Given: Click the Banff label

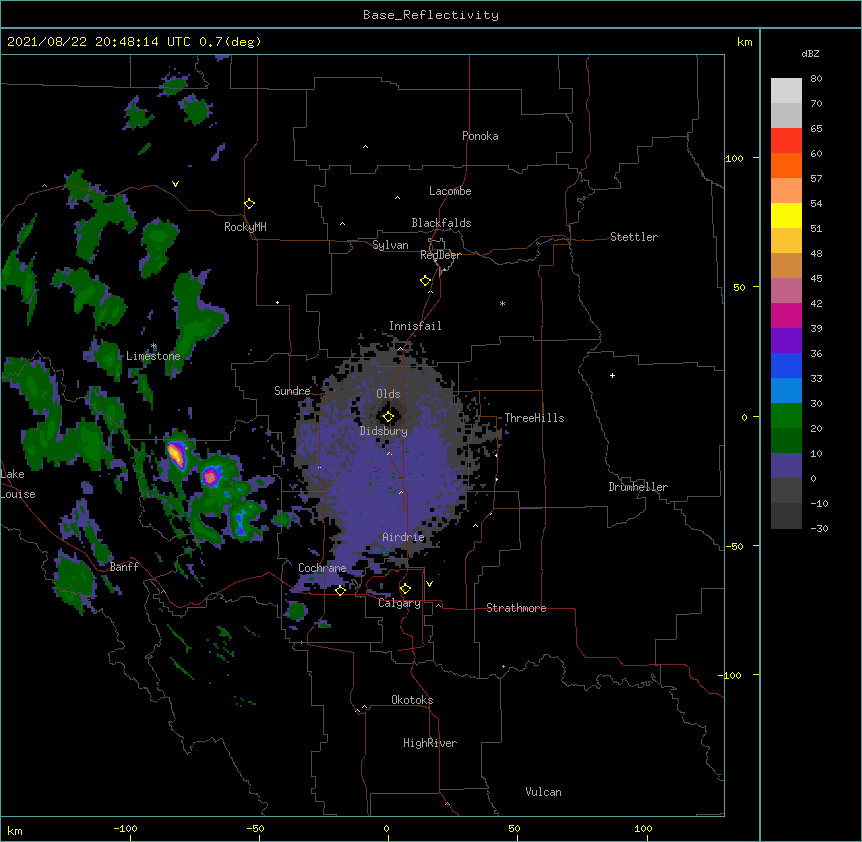Looking at the screenshot, I should point(124,567).
